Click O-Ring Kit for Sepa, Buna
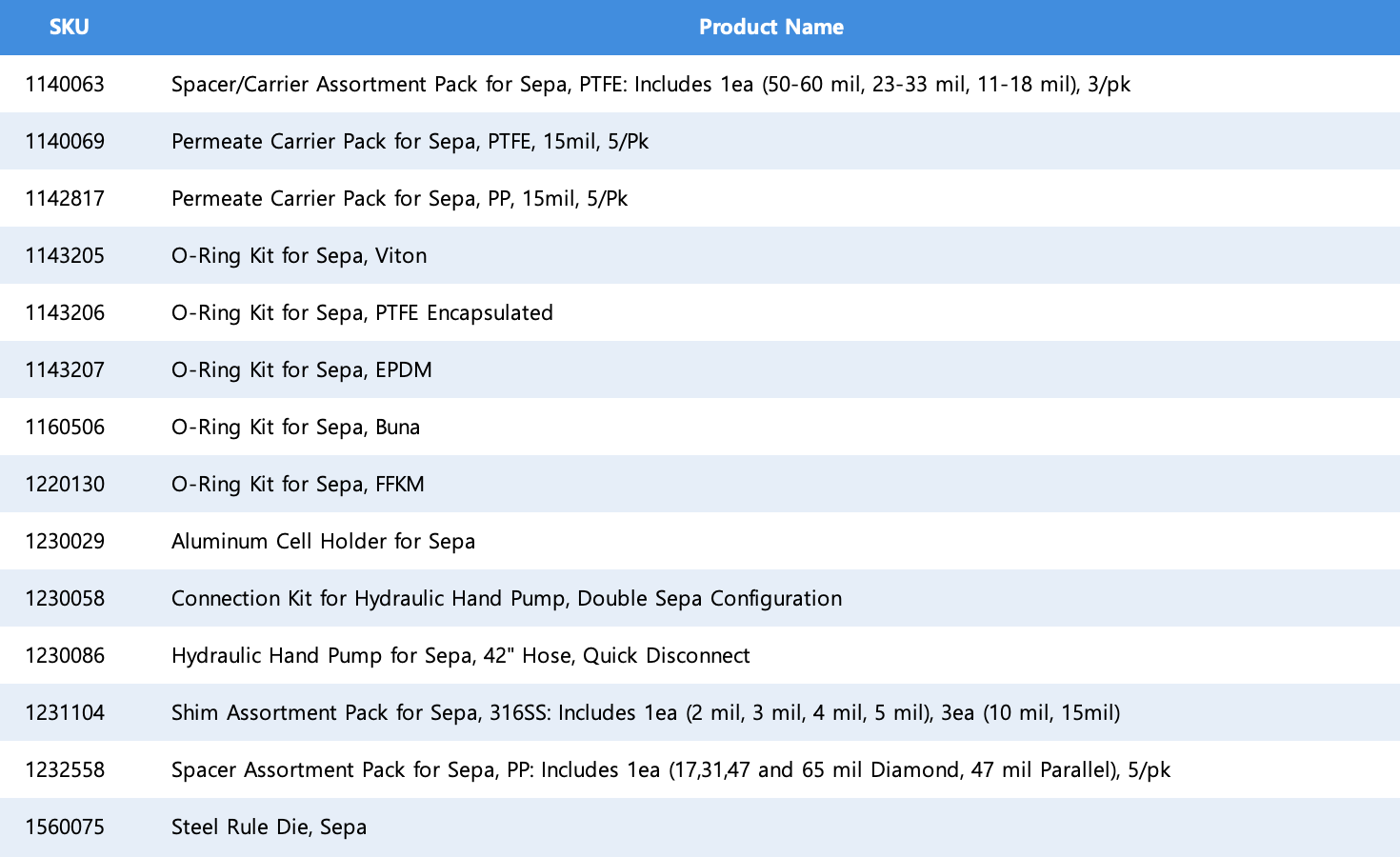The width and height of the screenshot is (1400, 857). click(x=295, y=427)
